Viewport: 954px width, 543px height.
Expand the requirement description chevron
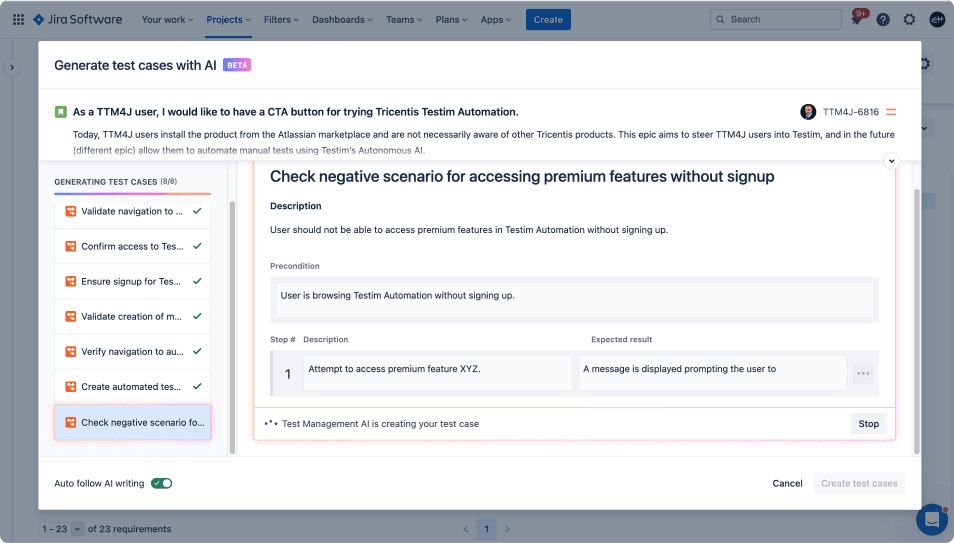point(891,161)
